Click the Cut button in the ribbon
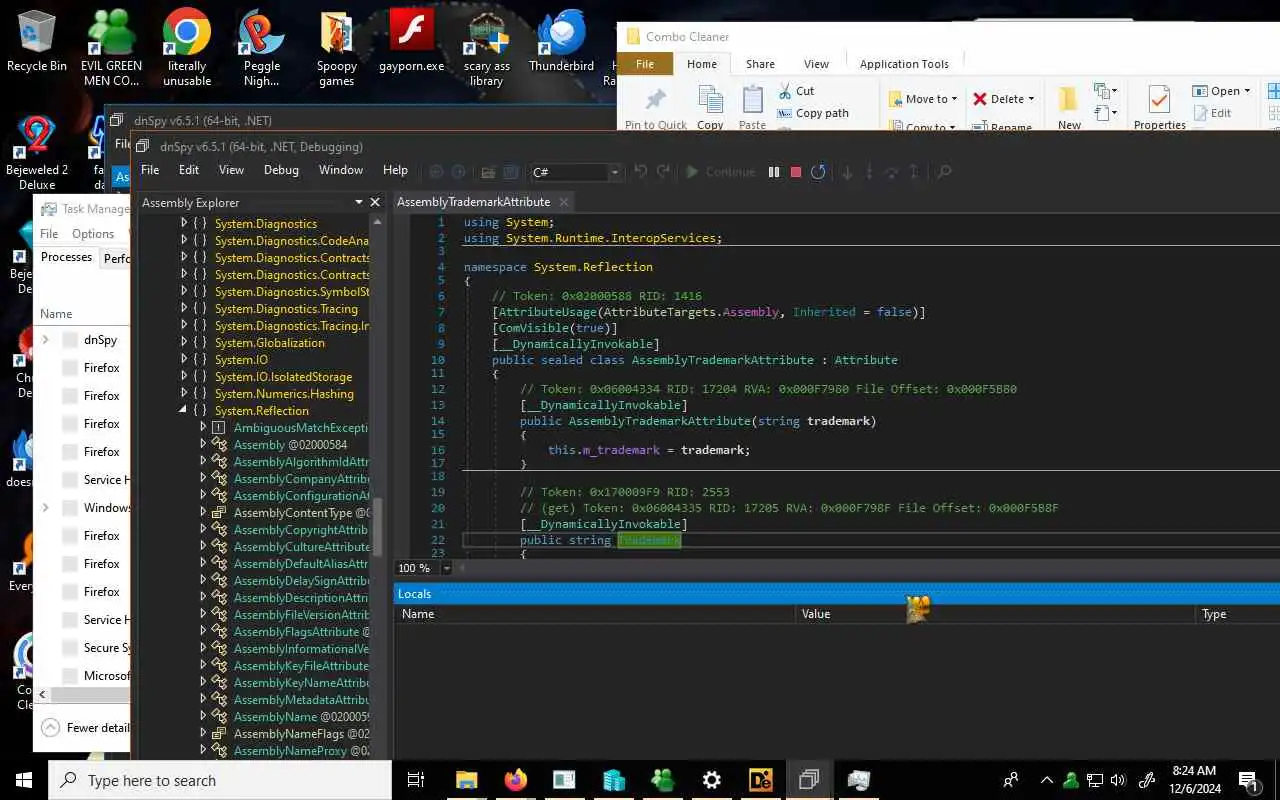1280x800 pixels. tap(796, 91)
